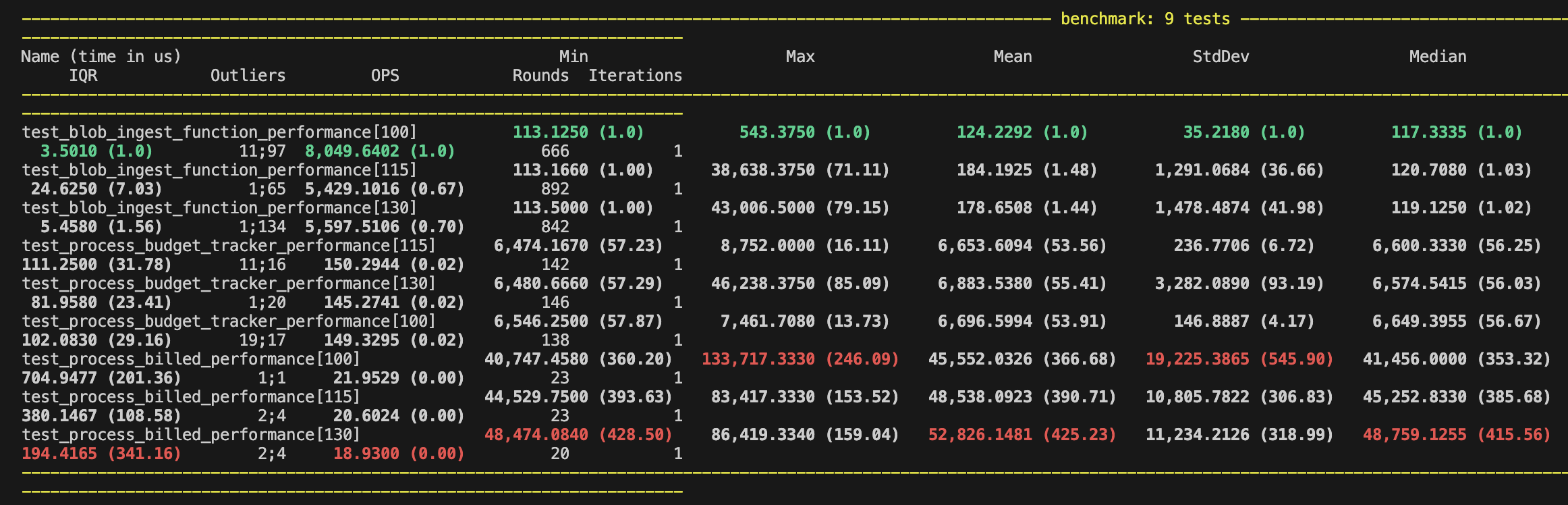Click the green Max value 543.3750 (1.0)
This screenshot has height=505, width=1568.
coord(805,132)
